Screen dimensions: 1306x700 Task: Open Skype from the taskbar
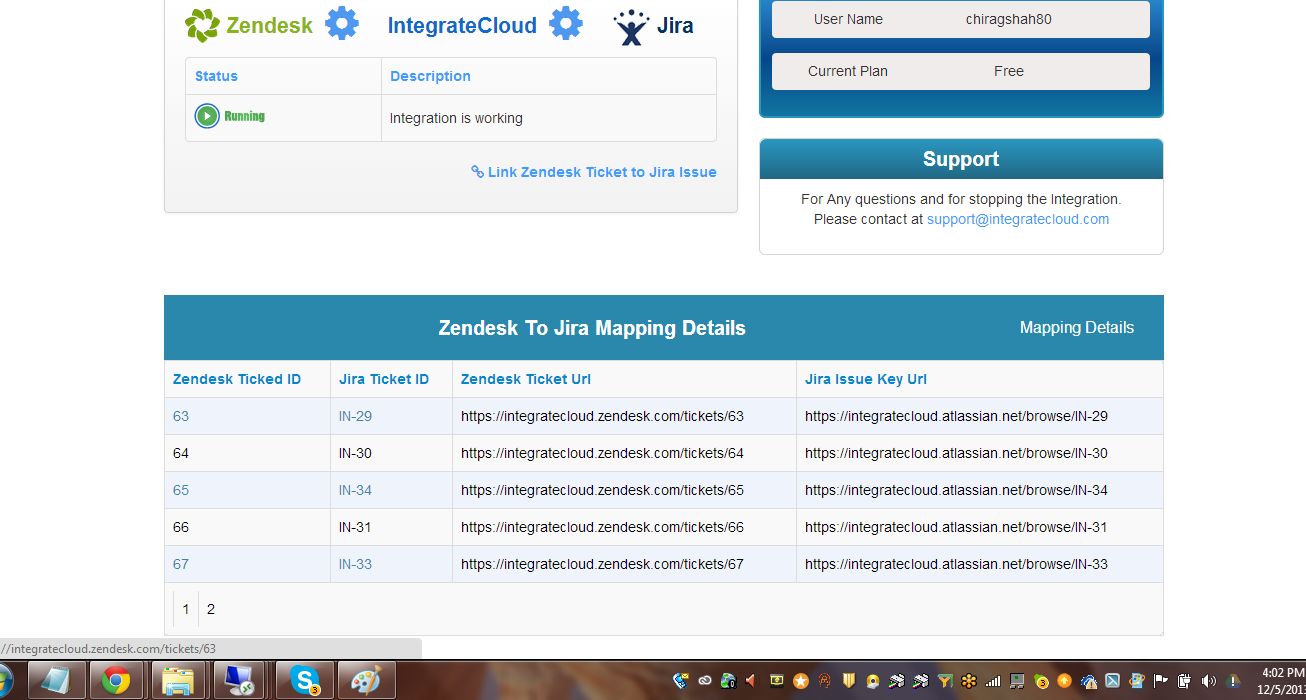click(x=304, y=681)
